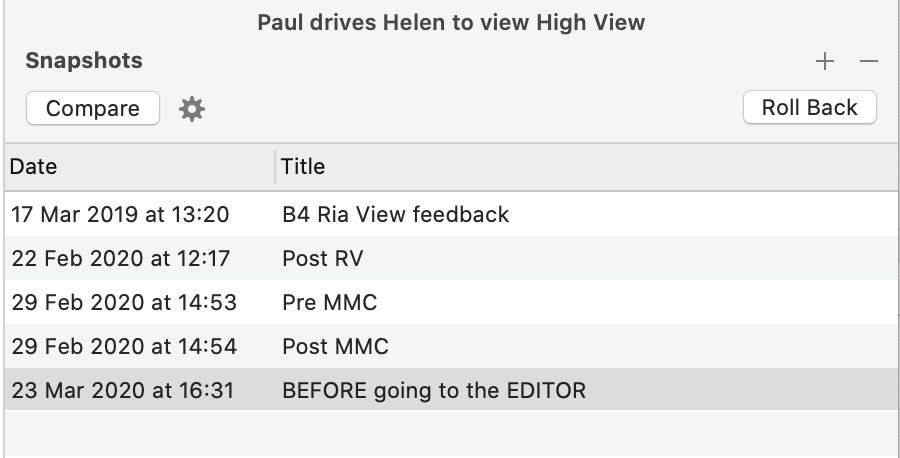This screenshot has height=458, width=900.
Task: Click the 17 Mar 2019 at 13:20 date cell
Action: point(120,214)
